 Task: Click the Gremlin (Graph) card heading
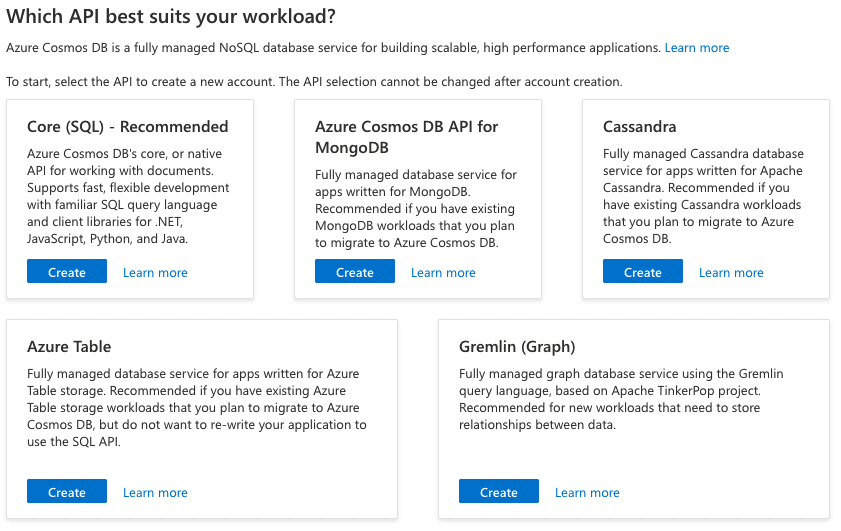(x=517, y=347)
